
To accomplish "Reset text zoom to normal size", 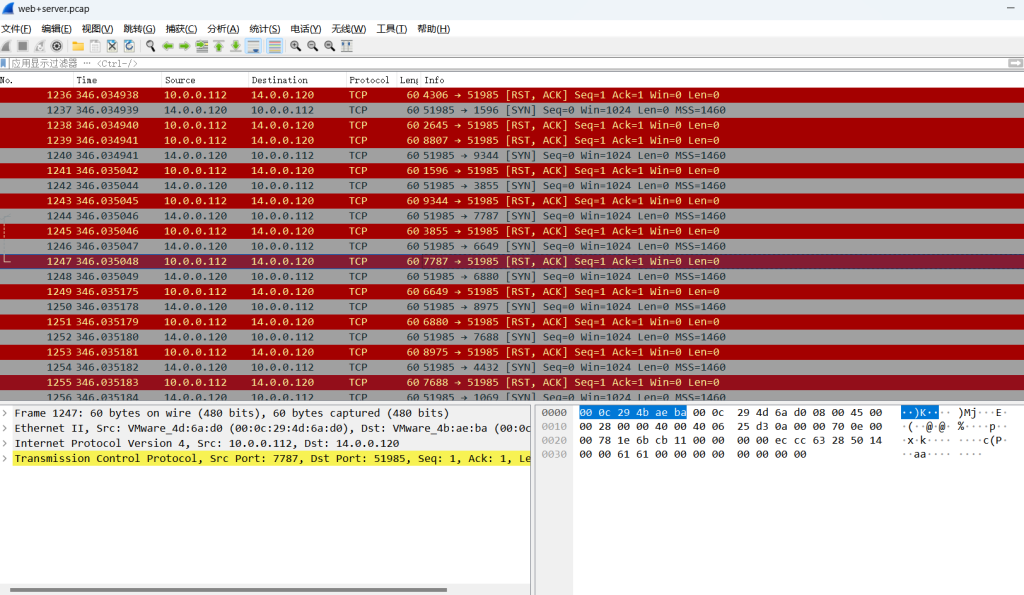I will (x=330, y=46).
